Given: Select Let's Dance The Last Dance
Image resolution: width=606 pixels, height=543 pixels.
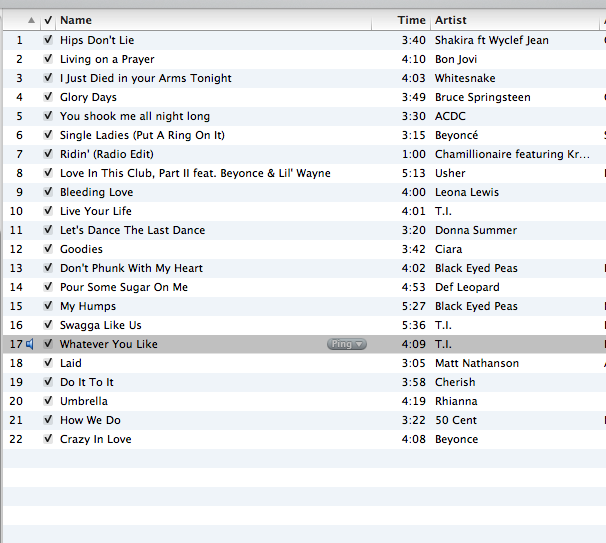Looking at the screenshot, I should point(133,230).
